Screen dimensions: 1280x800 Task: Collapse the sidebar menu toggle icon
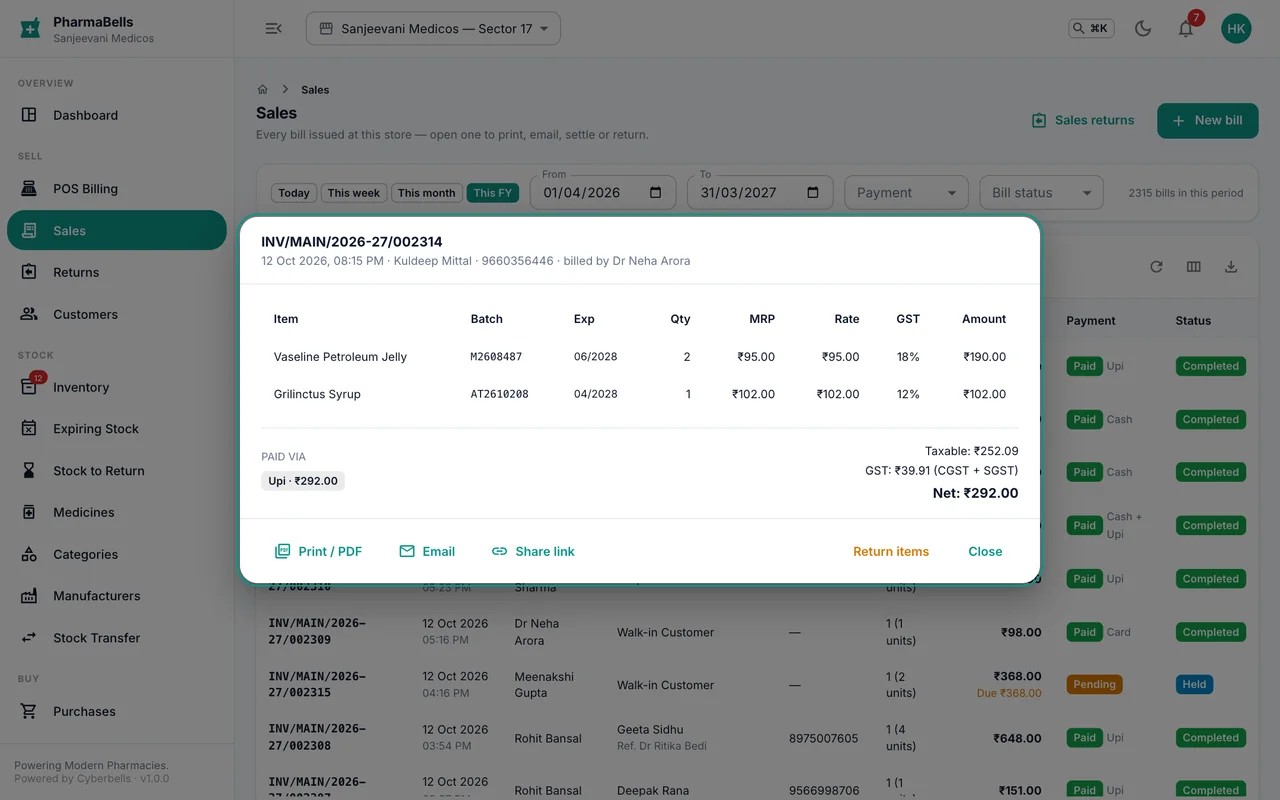click(273, 29)
